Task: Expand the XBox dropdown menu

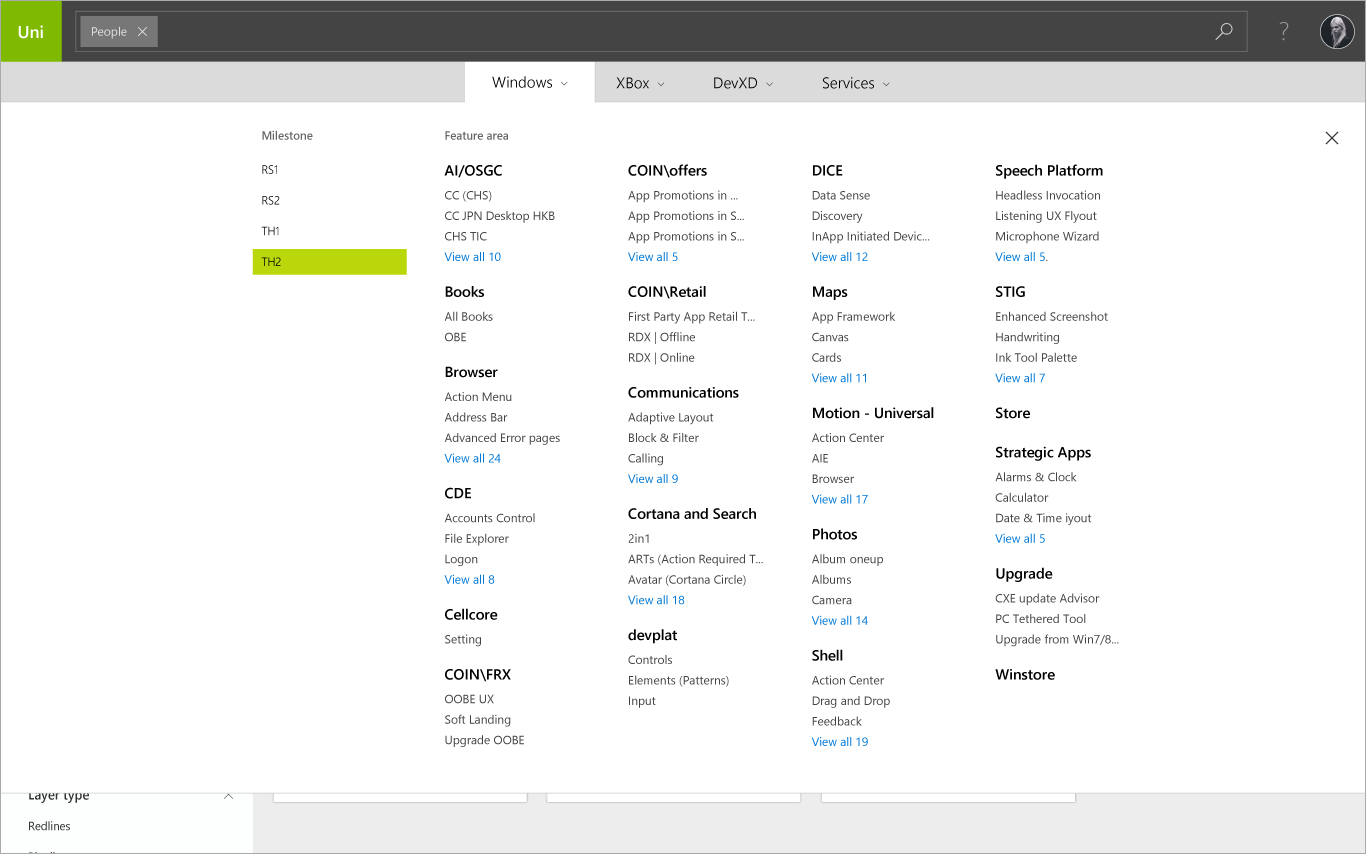Action: [x=640, y=83]
